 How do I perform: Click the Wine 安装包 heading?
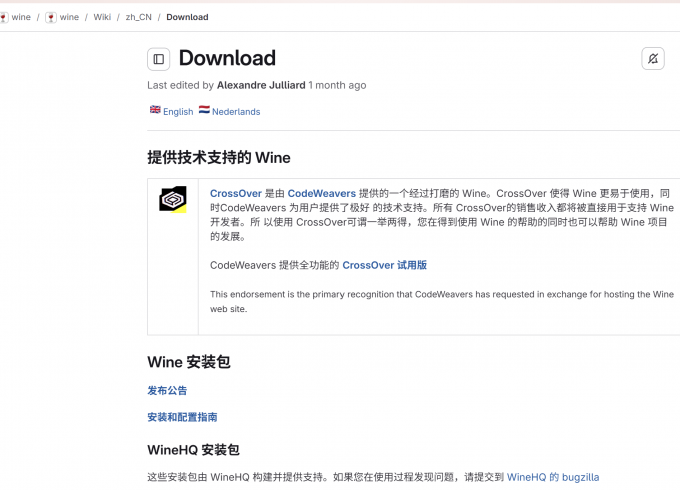point(189,362)
